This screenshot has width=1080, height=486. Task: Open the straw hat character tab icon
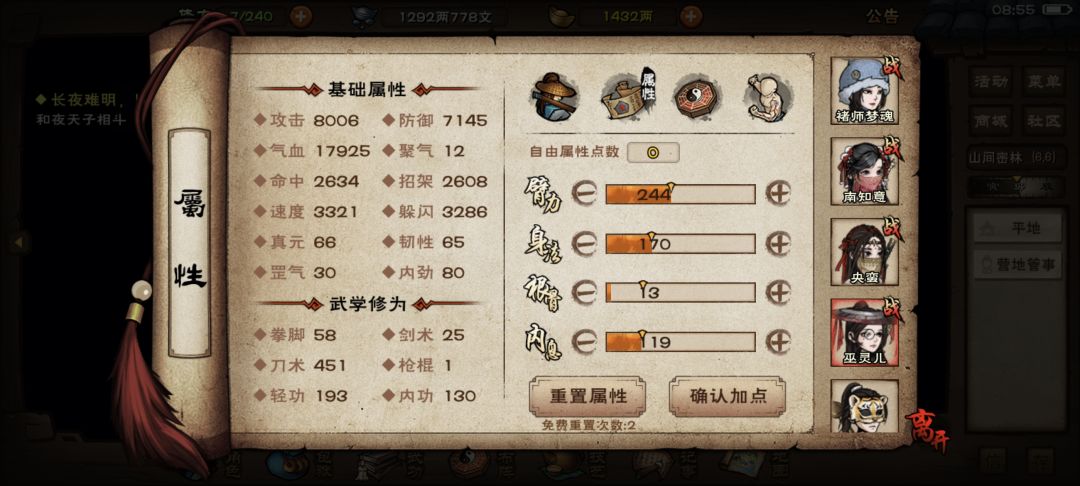coord(556,97)
